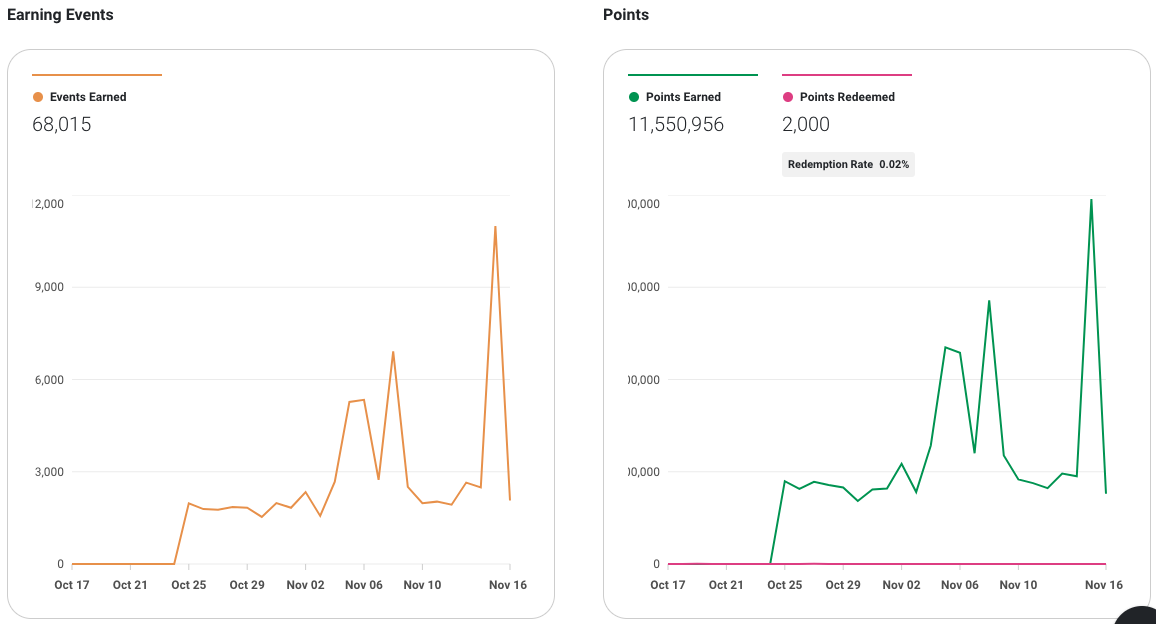Click the Oct 17 label in Points chart
The height and width of the screenshot is (624, 1156).
668,585
